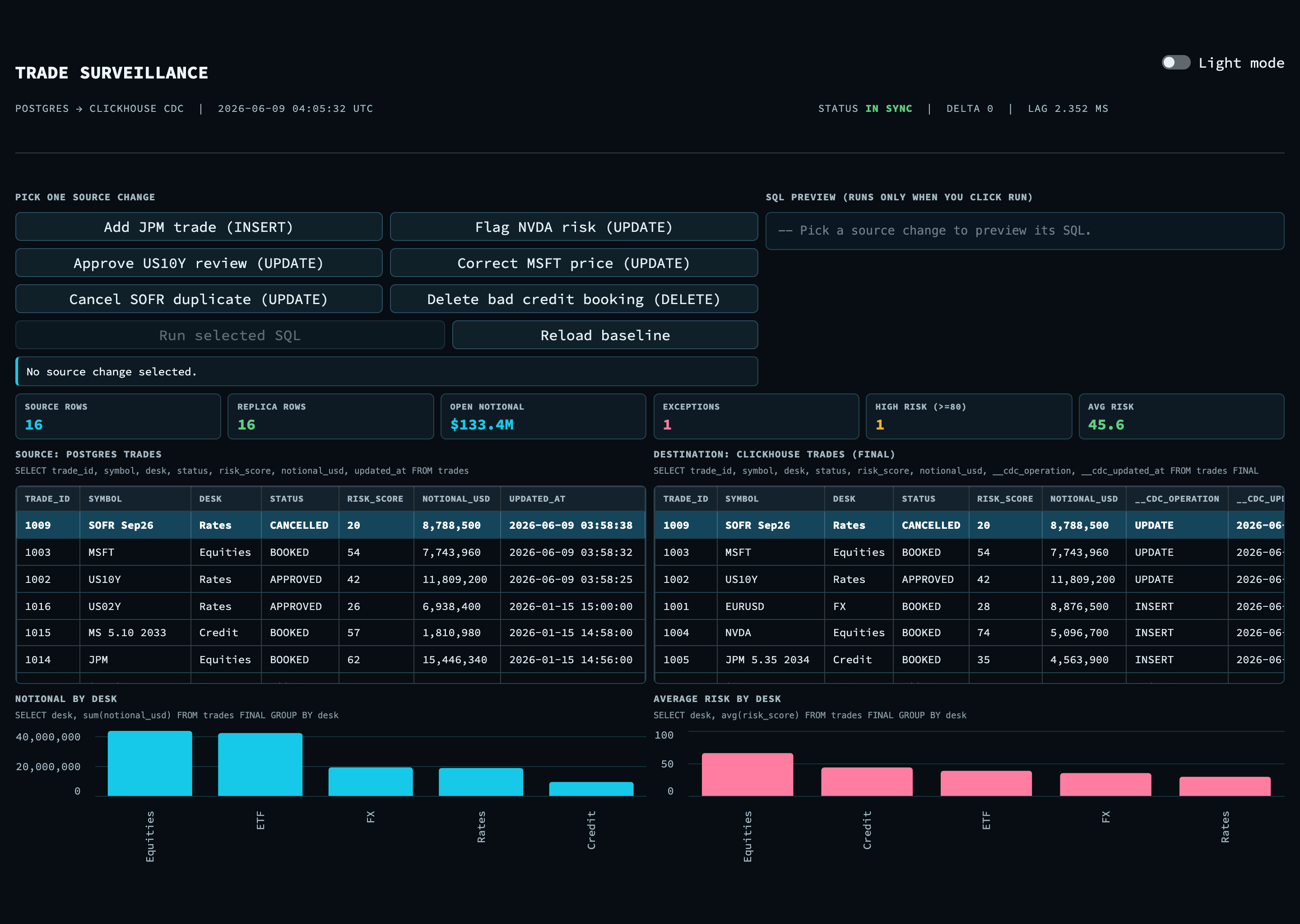Click Equities bar in Average Risk chart
1300x924 pixels.
(747, 775)
